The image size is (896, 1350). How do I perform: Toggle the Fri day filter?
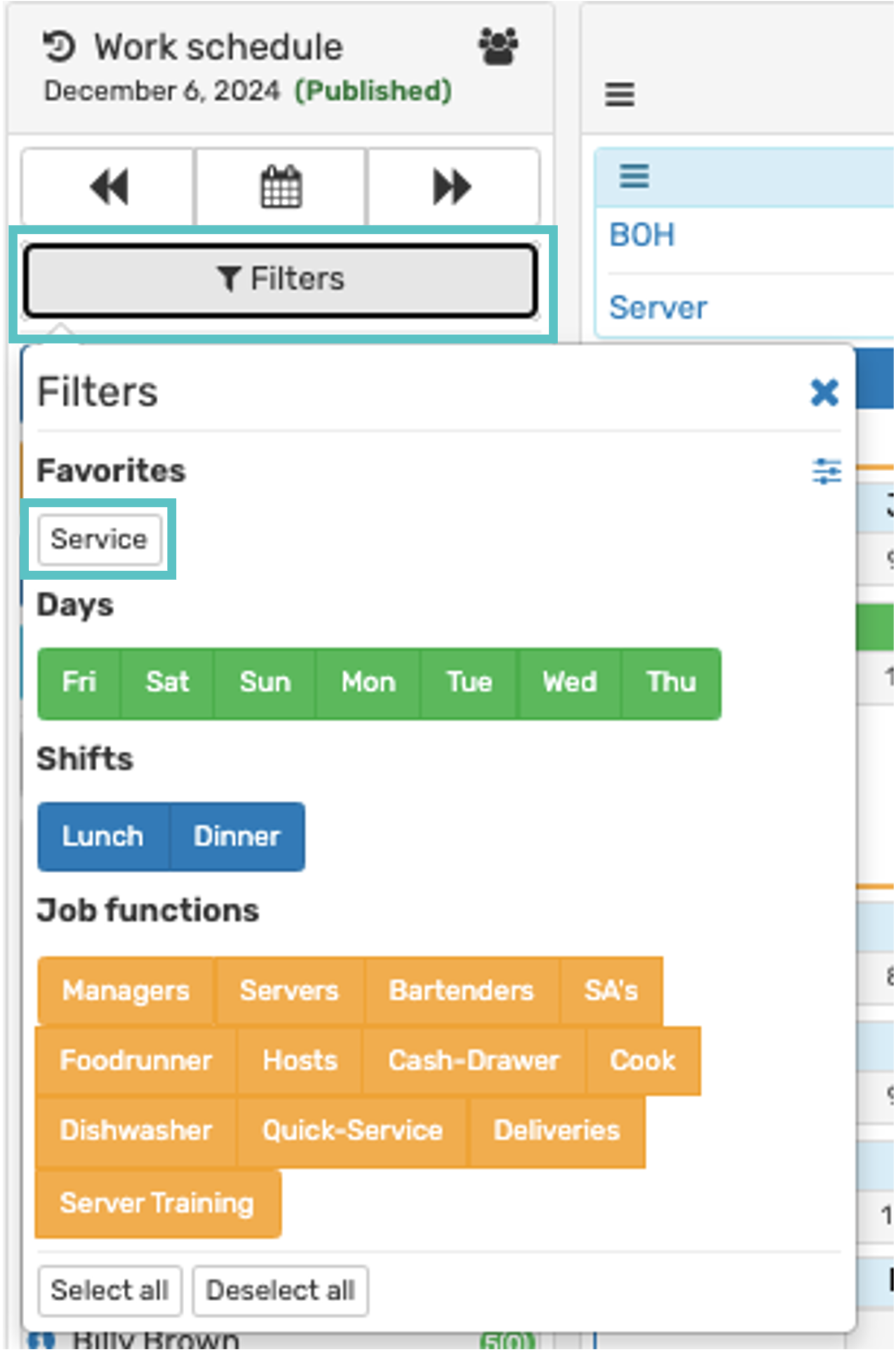pyautogui.click(x=79, y=683)
